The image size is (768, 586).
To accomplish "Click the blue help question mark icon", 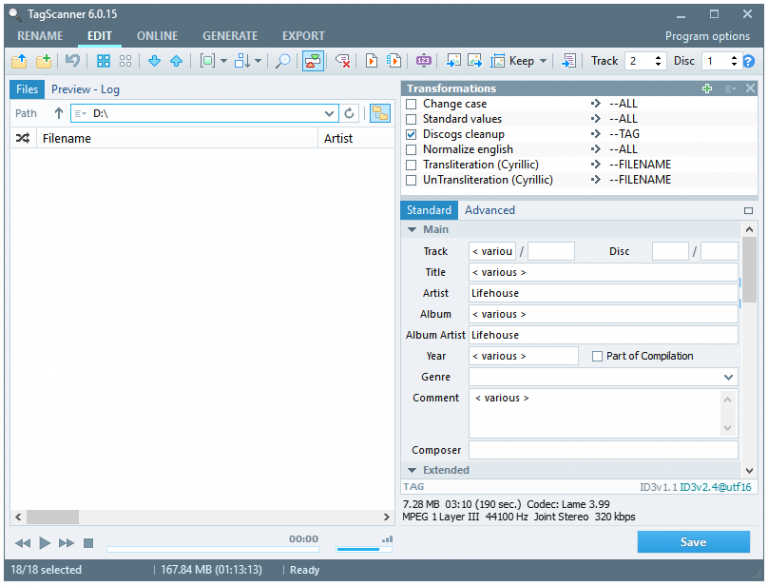I will click(x=748, y=61).
